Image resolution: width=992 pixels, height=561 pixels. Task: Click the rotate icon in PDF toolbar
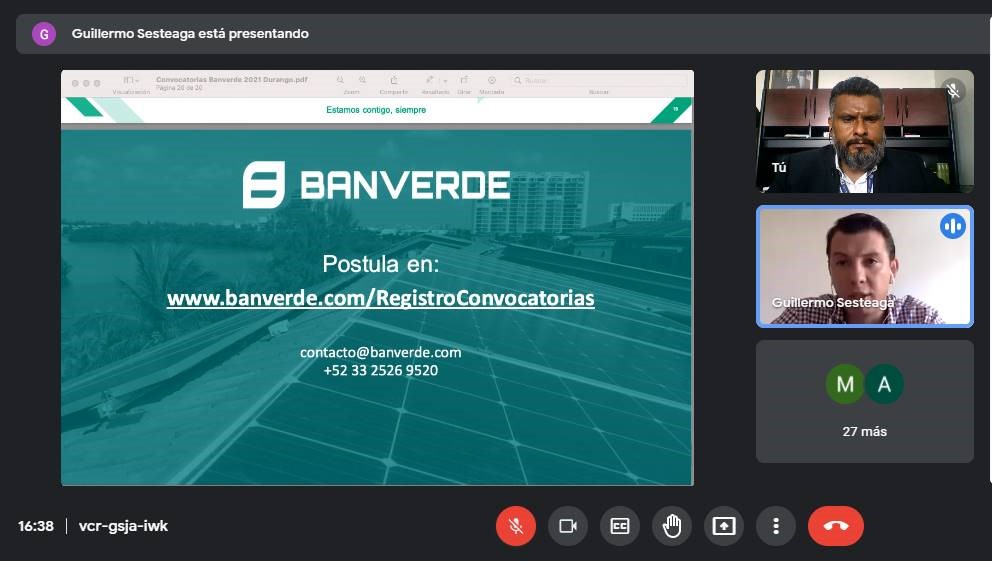pos(464,80)
